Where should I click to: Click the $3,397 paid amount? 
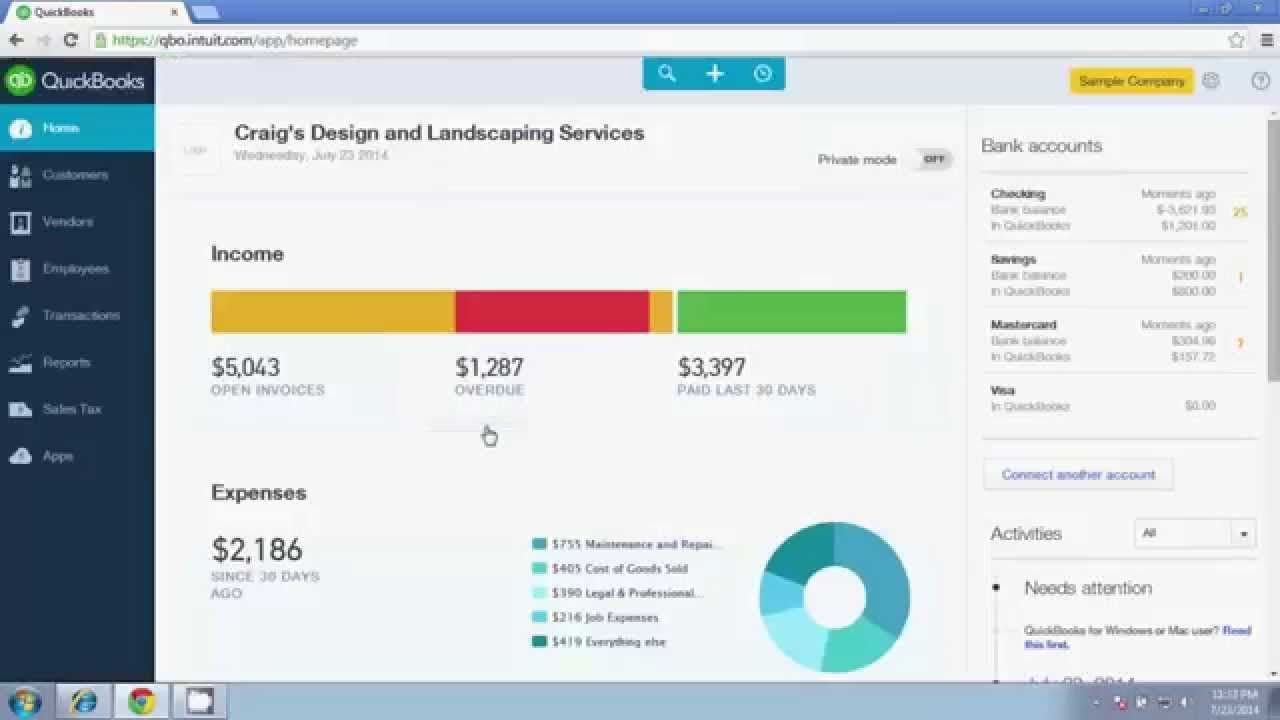click(x=711, y=367)
